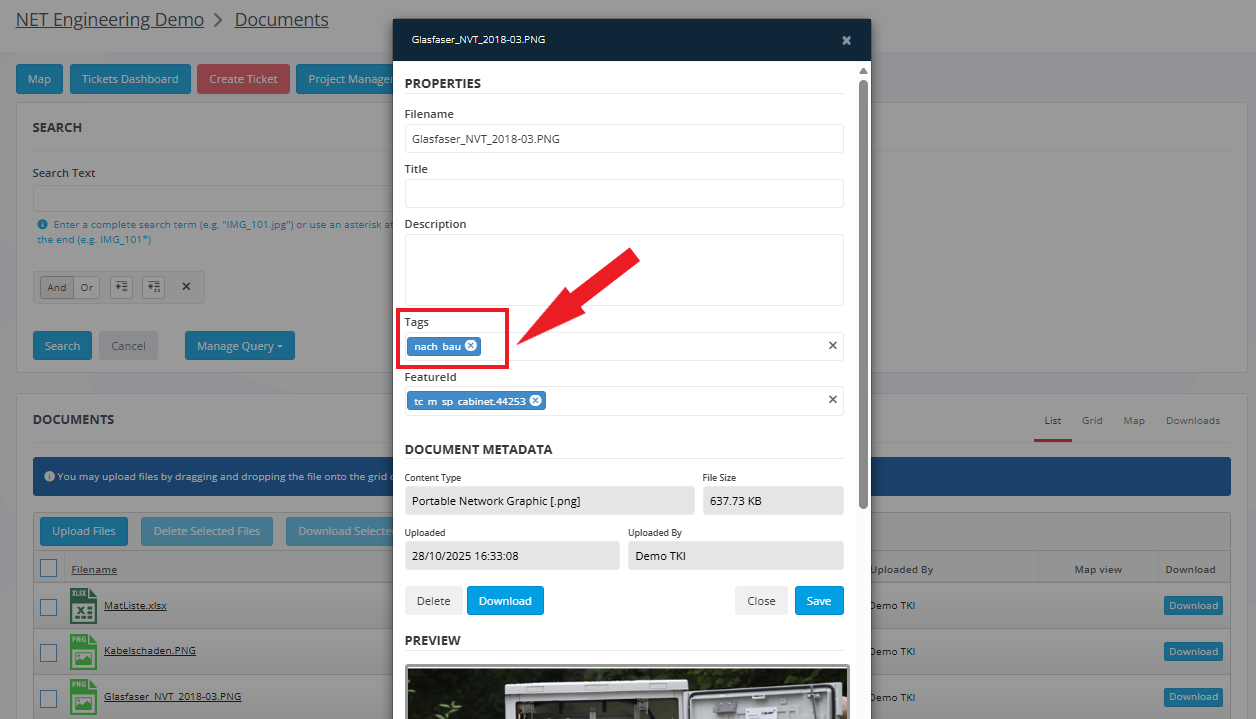Image resolution: width=1256 pixels, height=719 pixels.
Task: Click the add query group indent icon
Action: 153,287
